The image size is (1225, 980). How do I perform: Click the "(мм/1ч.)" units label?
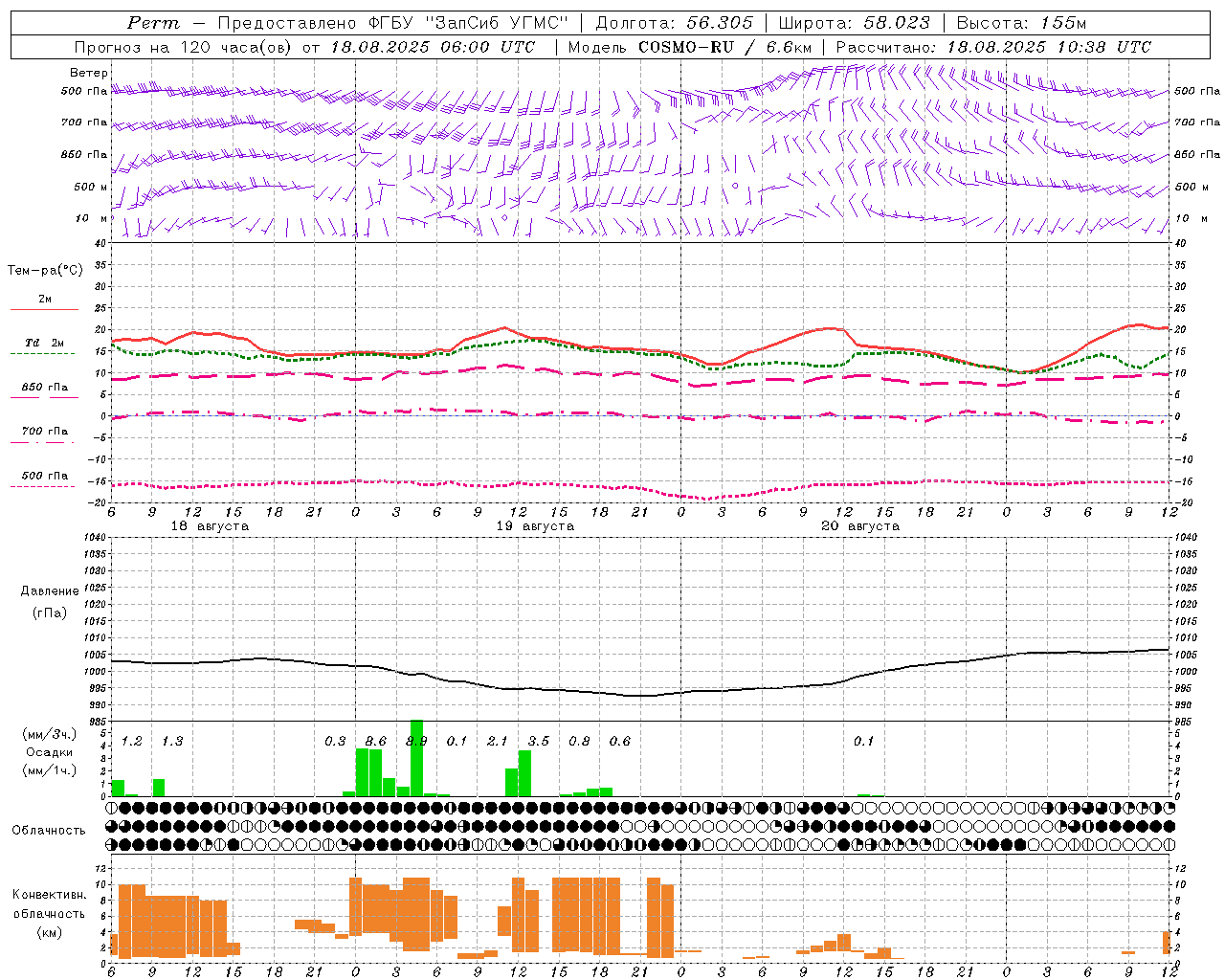(x=50, y=770)
